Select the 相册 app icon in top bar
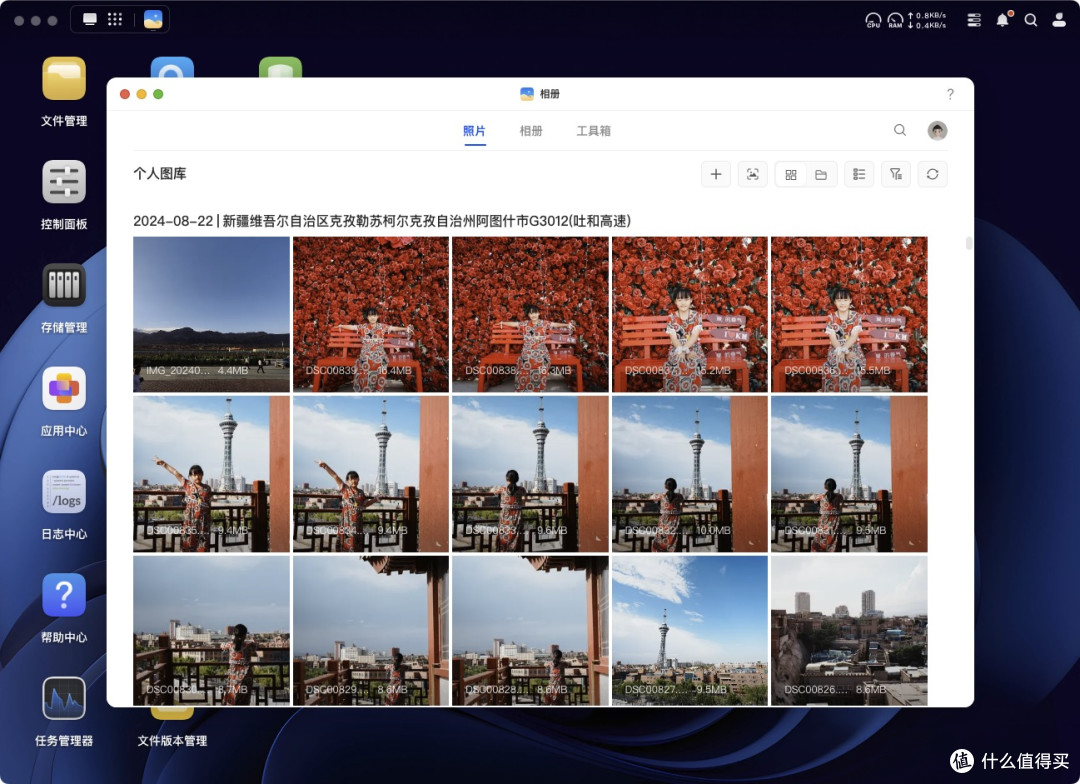This screenshot has height=784, width=1080. click(153, 19)
